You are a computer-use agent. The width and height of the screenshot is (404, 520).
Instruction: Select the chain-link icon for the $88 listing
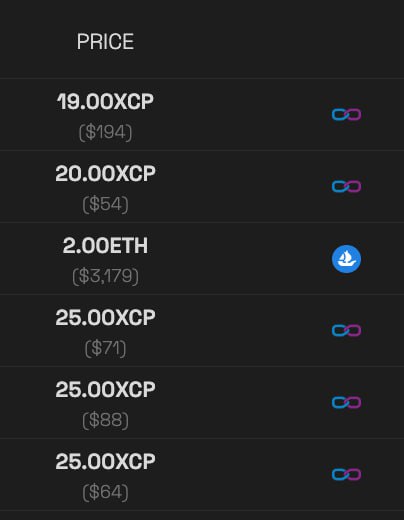[346, 402]
